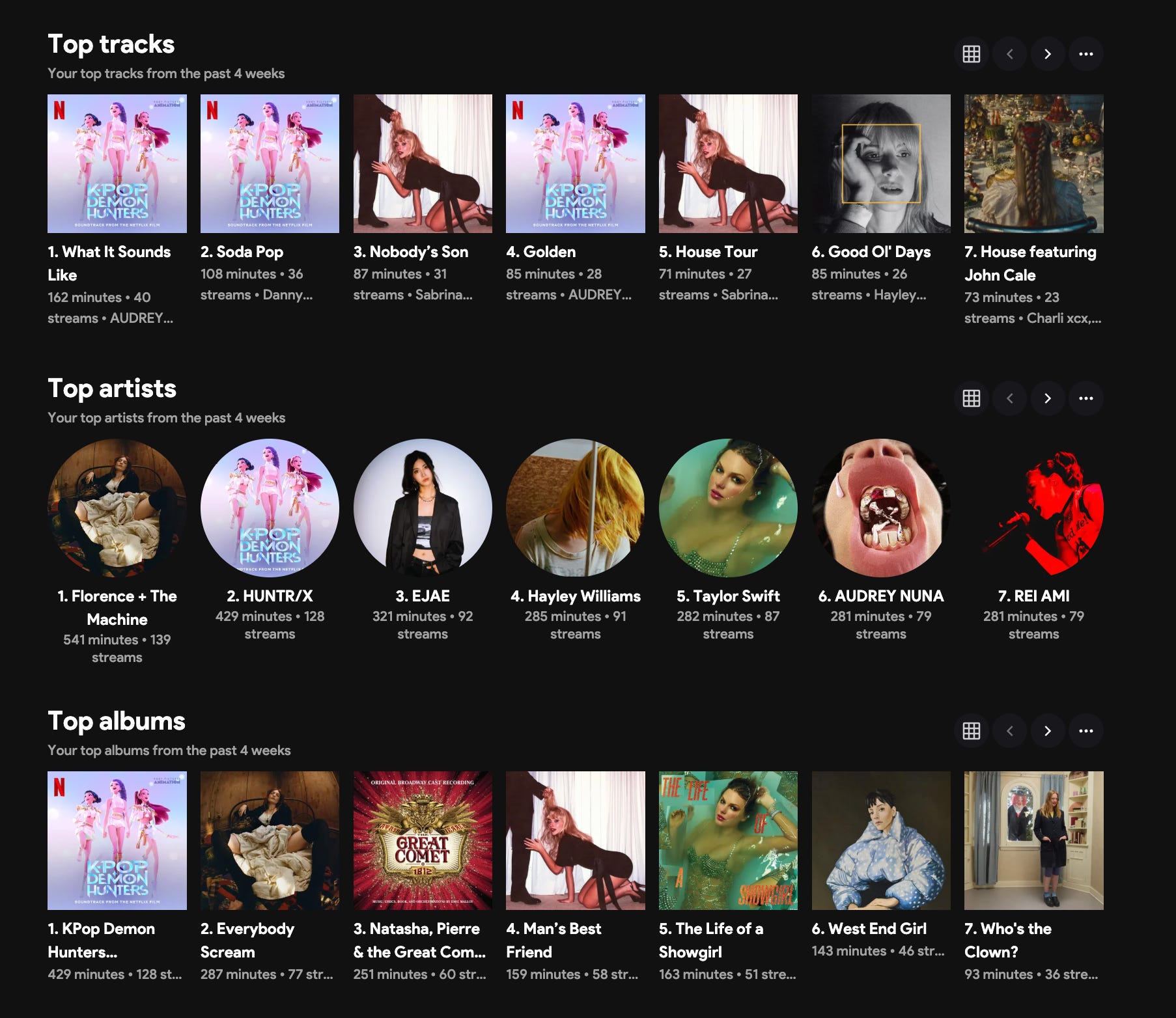Open more options for Top artists
The height and width of the screenshot is (1018, 1176).
tap(1085, 398)
